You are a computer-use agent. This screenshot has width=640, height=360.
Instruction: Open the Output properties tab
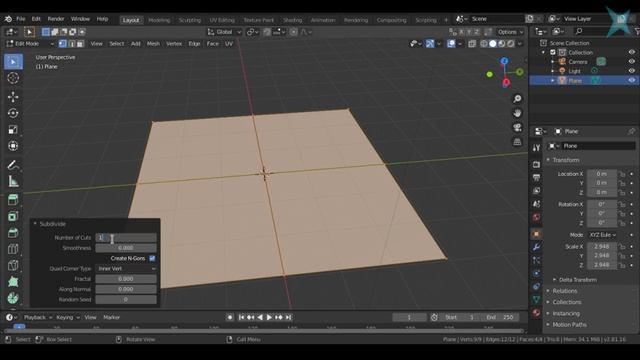point(536,178)
